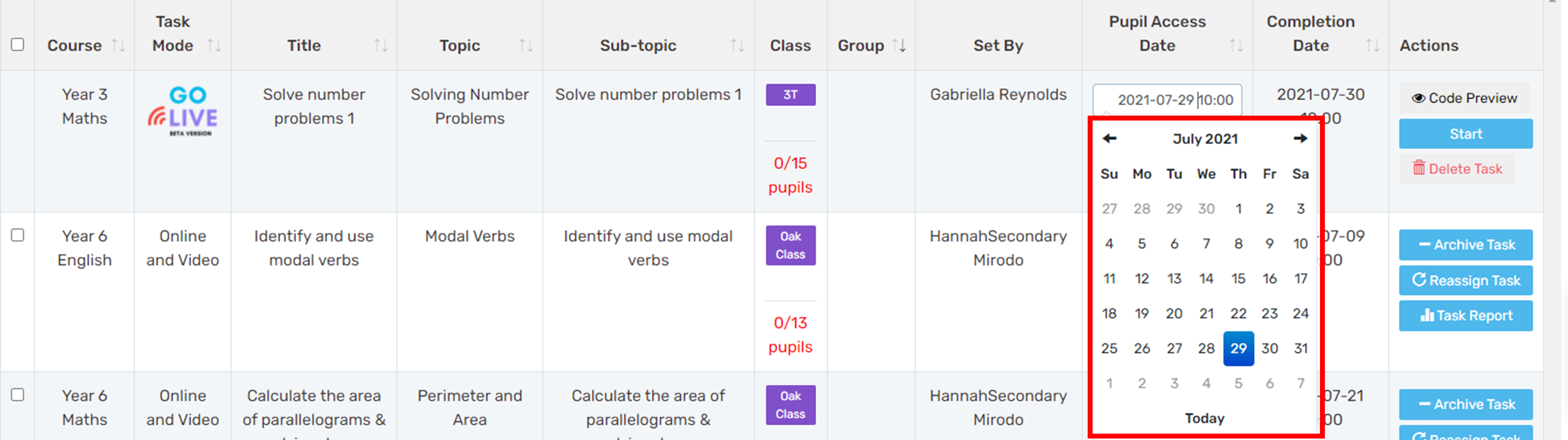Sort by Topic column arrows
Image resolution: width=1568 pixels, height=440 pixels.
coord(525,45)
